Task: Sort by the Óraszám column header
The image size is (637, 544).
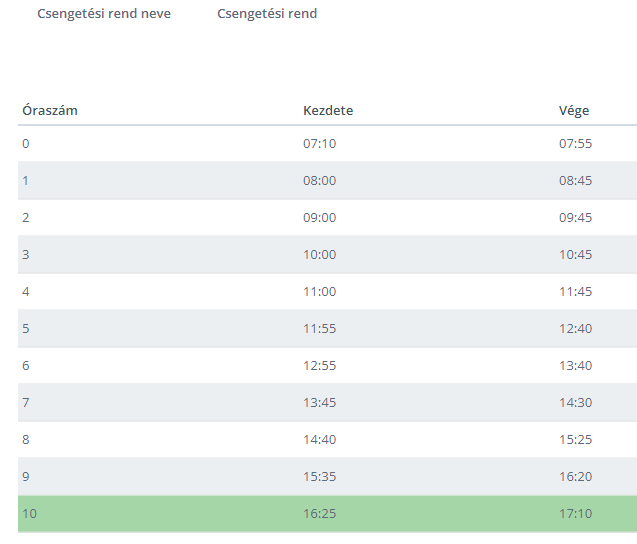Action: tap(50, 111)
